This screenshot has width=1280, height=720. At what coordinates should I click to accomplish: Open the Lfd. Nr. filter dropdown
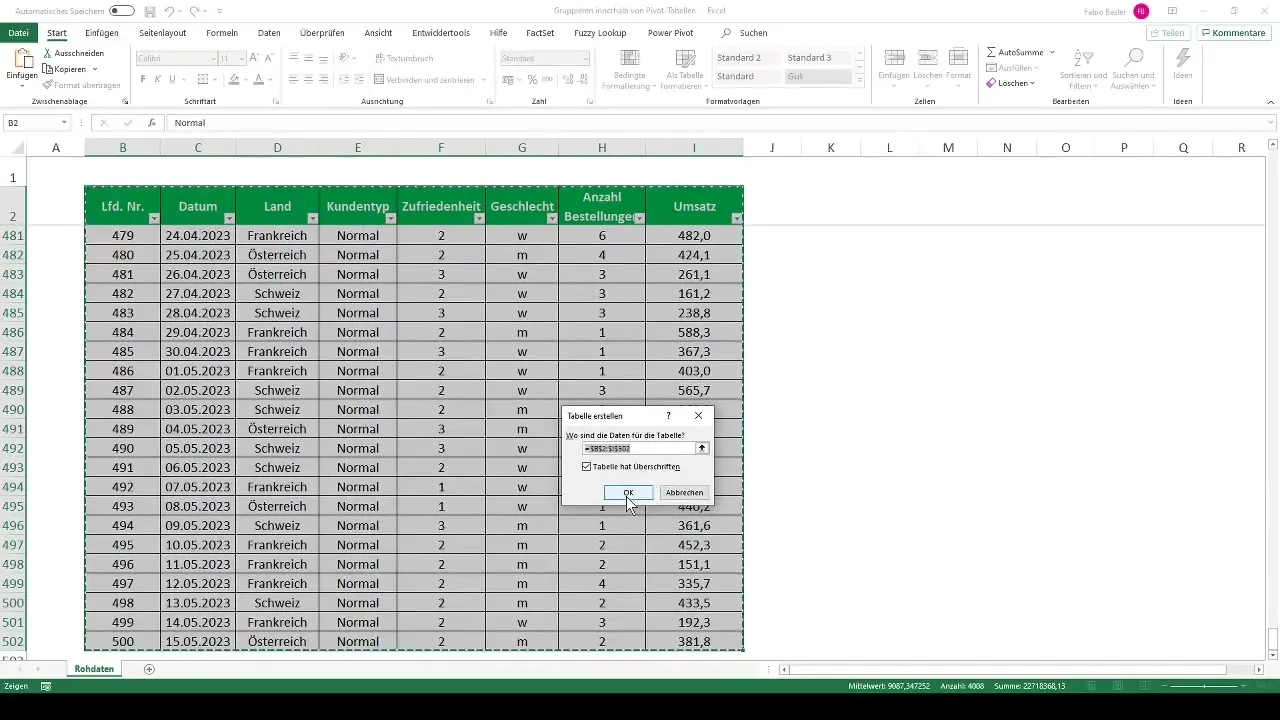pyautogui.click(x=154, y=218)
